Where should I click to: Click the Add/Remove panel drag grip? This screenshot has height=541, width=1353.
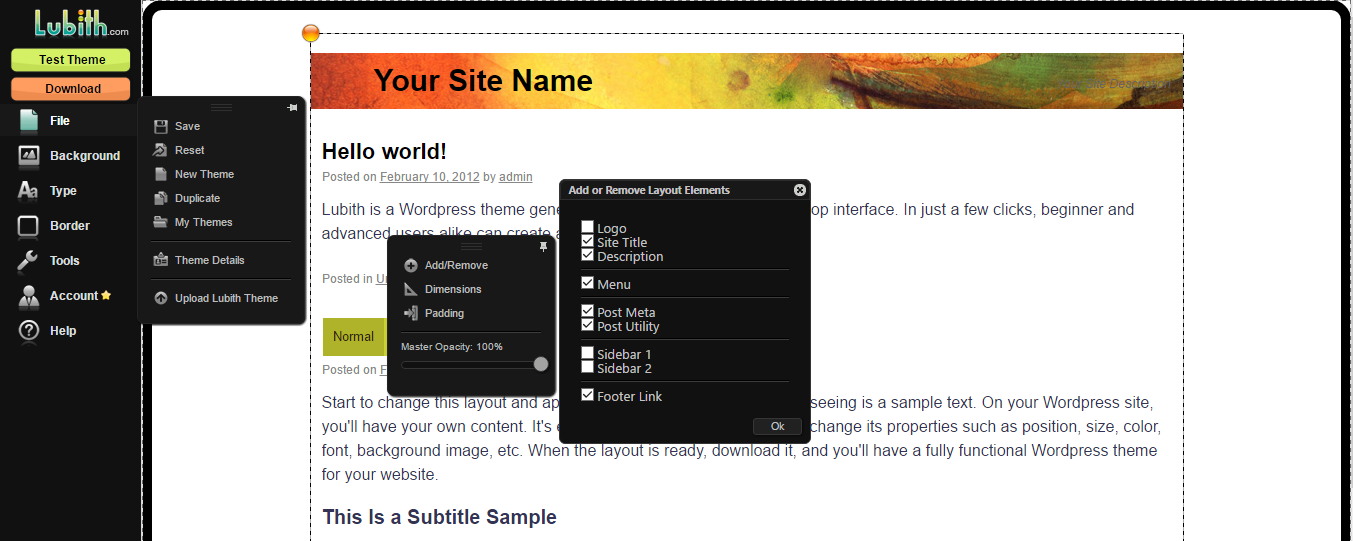(471, 246)
